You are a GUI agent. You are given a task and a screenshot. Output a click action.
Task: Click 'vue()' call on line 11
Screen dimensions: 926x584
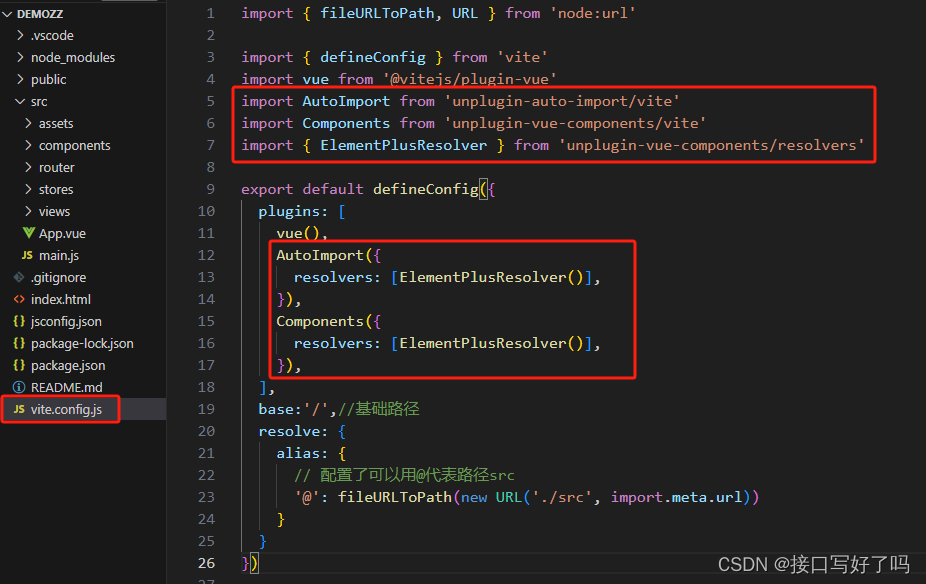tap(298, 233)
